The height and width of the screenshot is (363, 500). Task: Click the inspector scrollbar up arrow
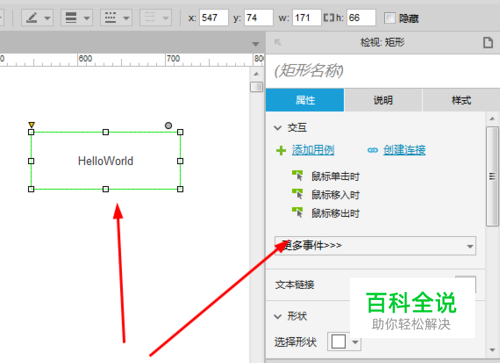tap(493, 119)
